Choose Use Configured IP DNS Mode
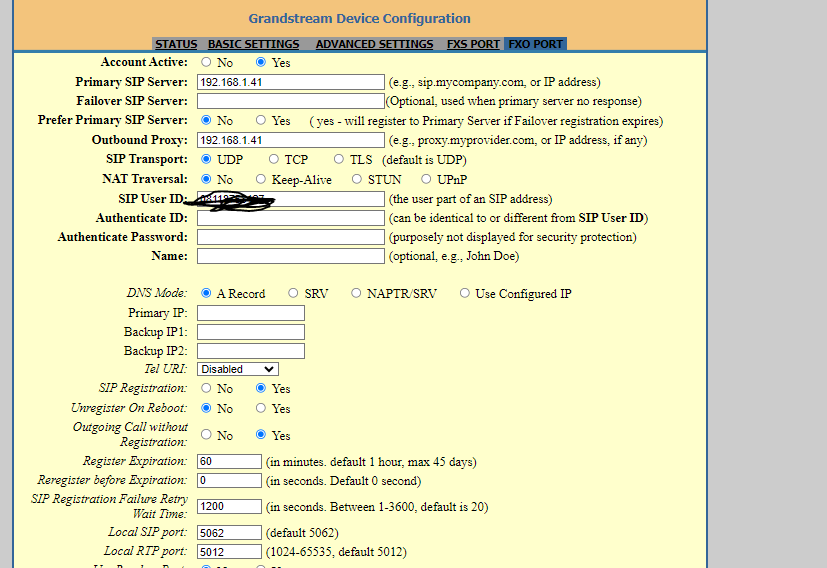This screenshot has width=827, height=568. click(x=464, y=293)
